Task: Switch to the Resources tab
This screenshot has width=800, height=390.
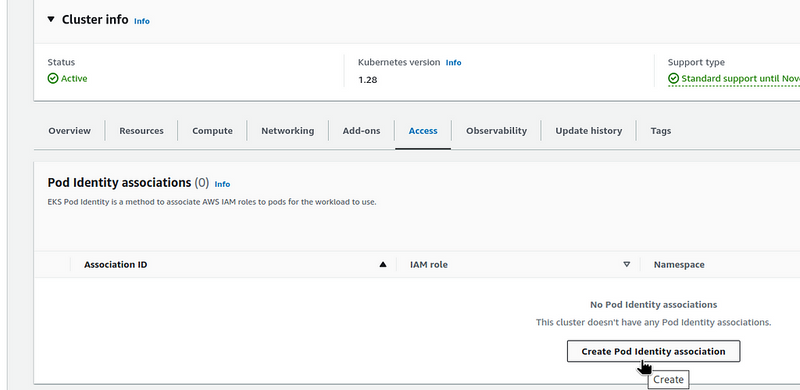Action: (141, 131)
